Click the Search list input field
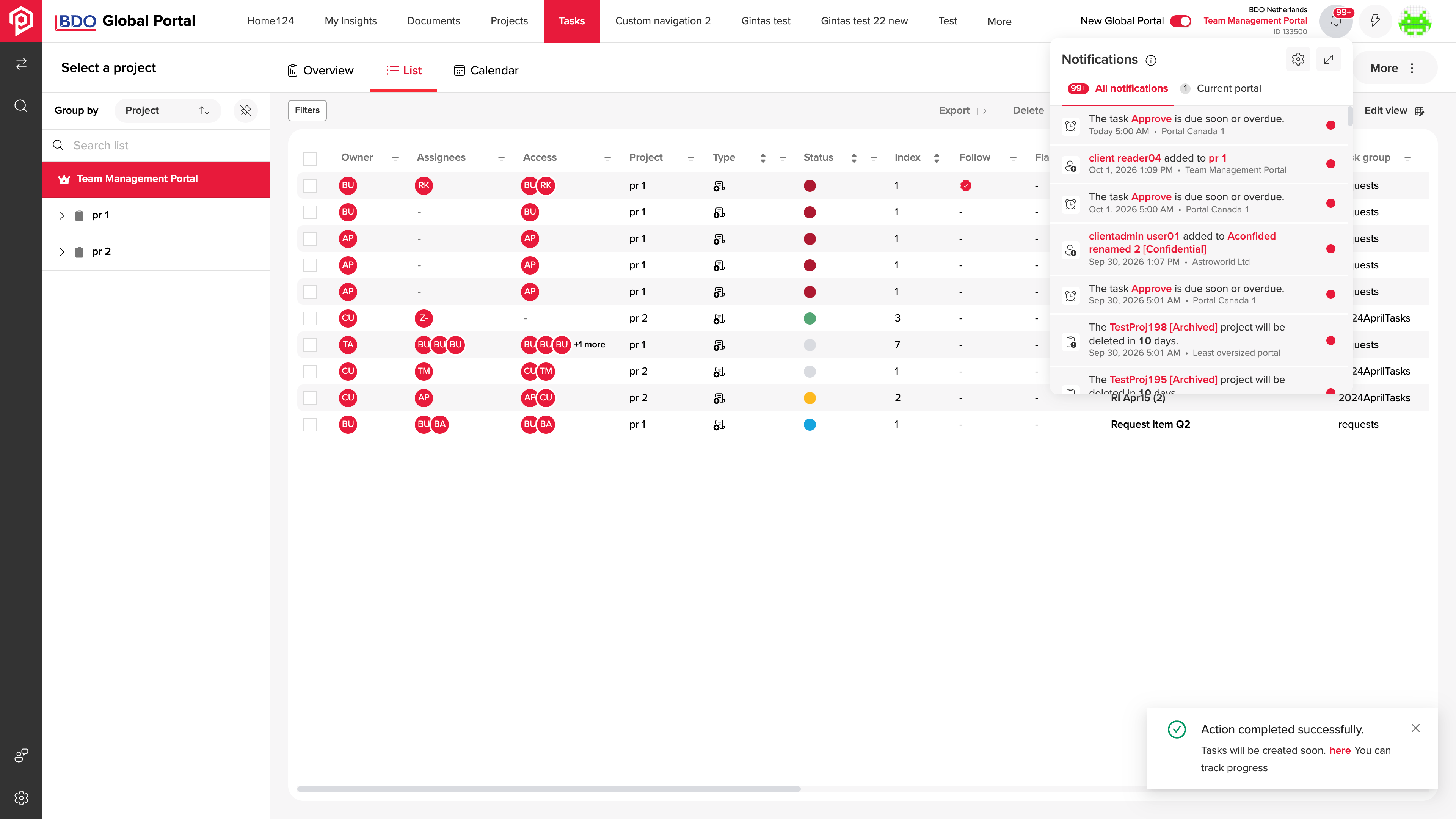This screenshot has height=819, width=1456. [156, 145]
